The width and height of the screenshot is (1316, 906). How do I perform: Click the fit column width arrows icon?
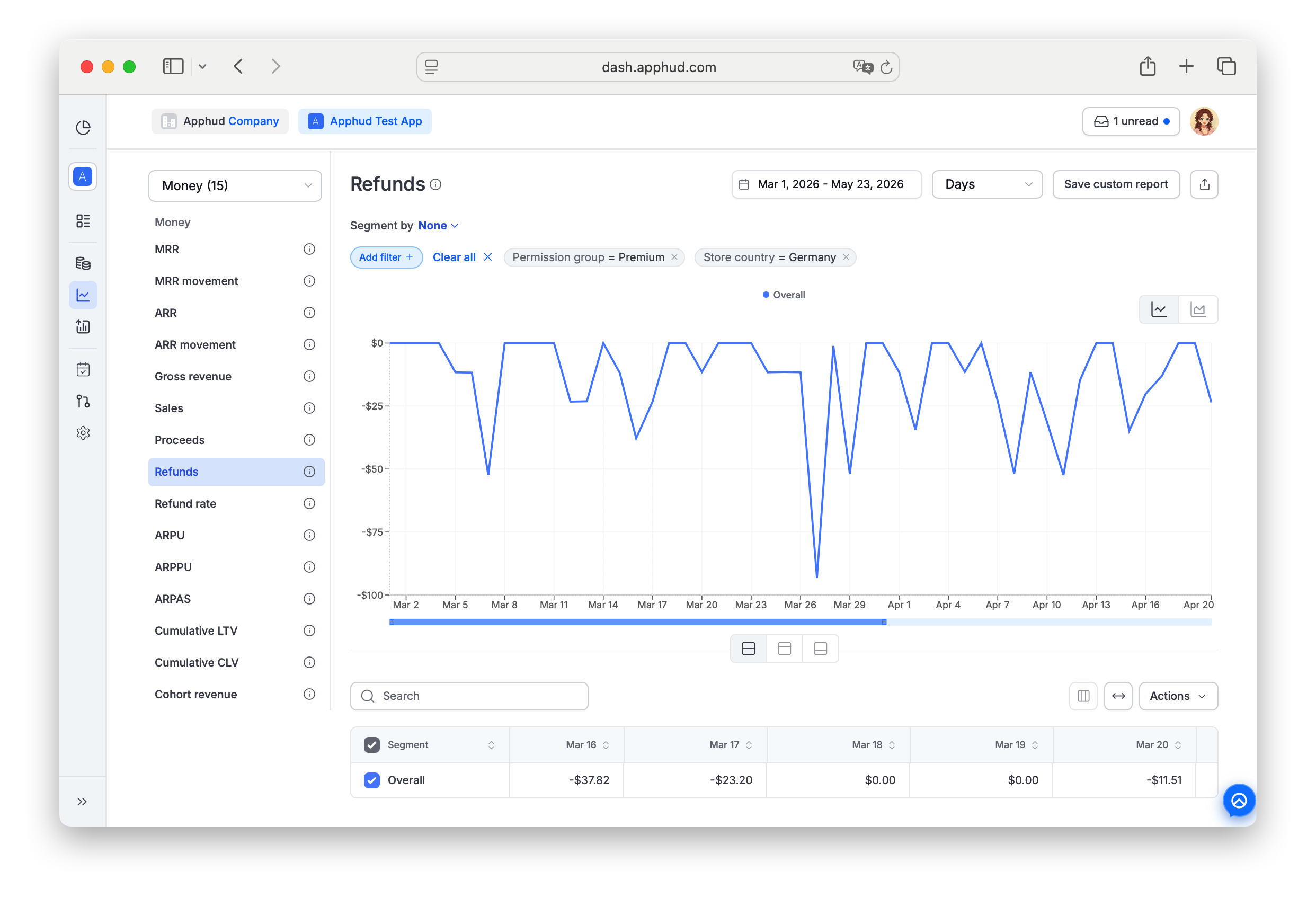click(1118, 696)
